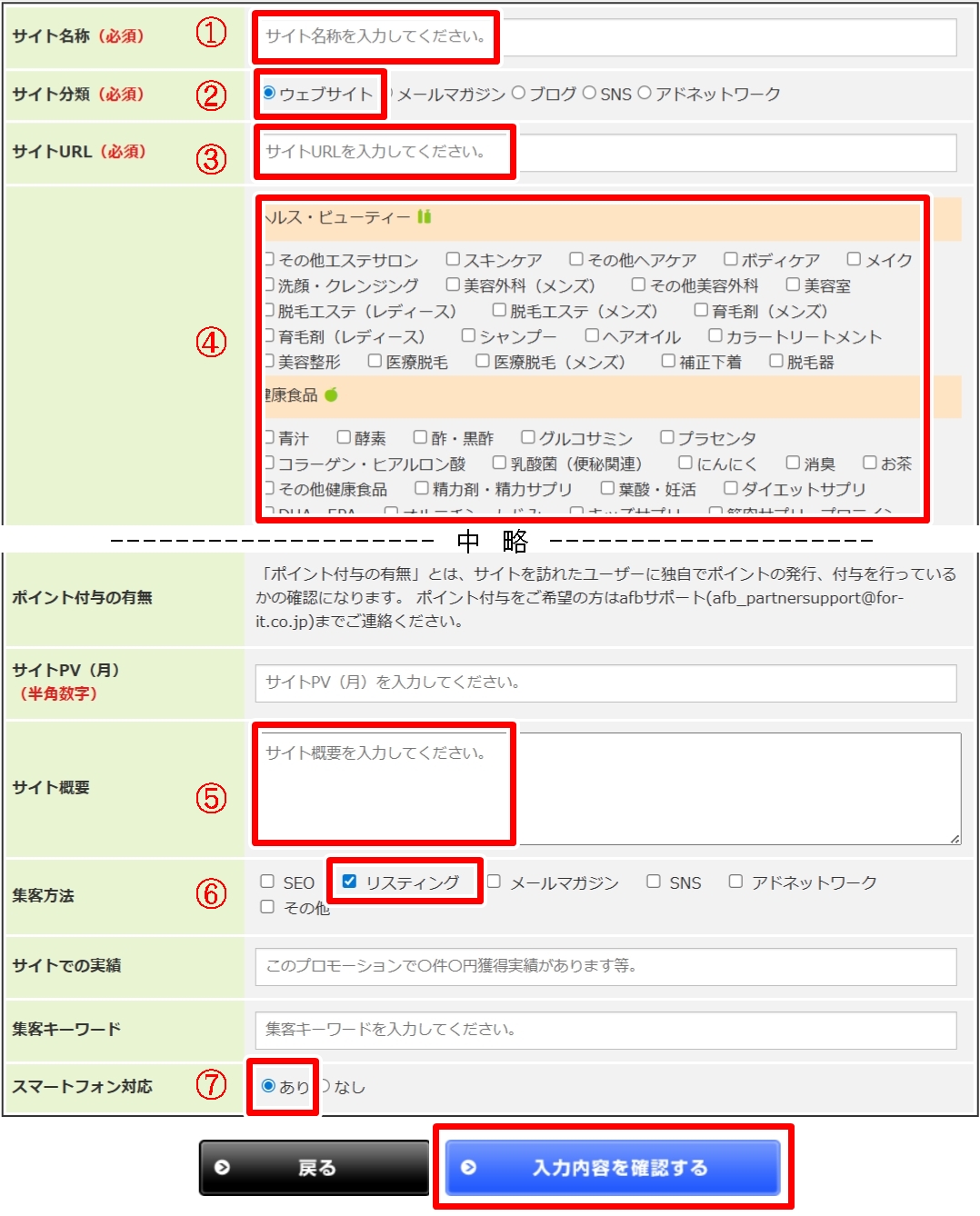Select あり for スマートフォン対応
The height and width of the screenshot is (1216, 980).
(270, 1084)
